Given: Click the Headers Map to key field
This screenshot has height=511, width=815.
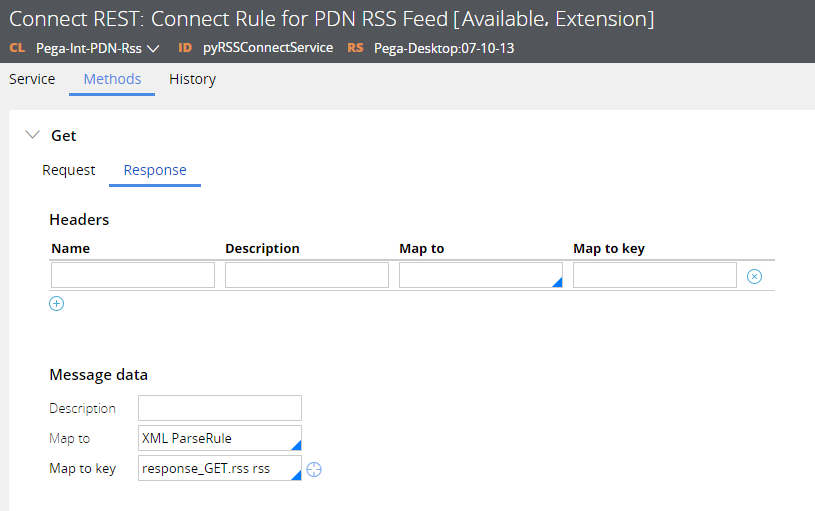Looking at the screenshot, I should pyautogui.click(x=655, y=275).
